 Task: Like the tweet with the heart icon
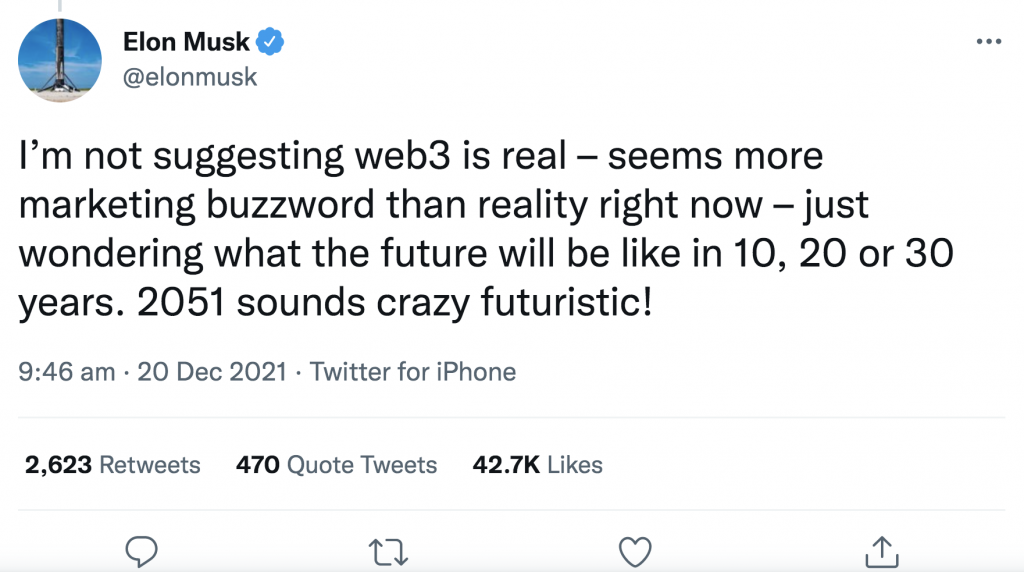(x=635, y=551)
